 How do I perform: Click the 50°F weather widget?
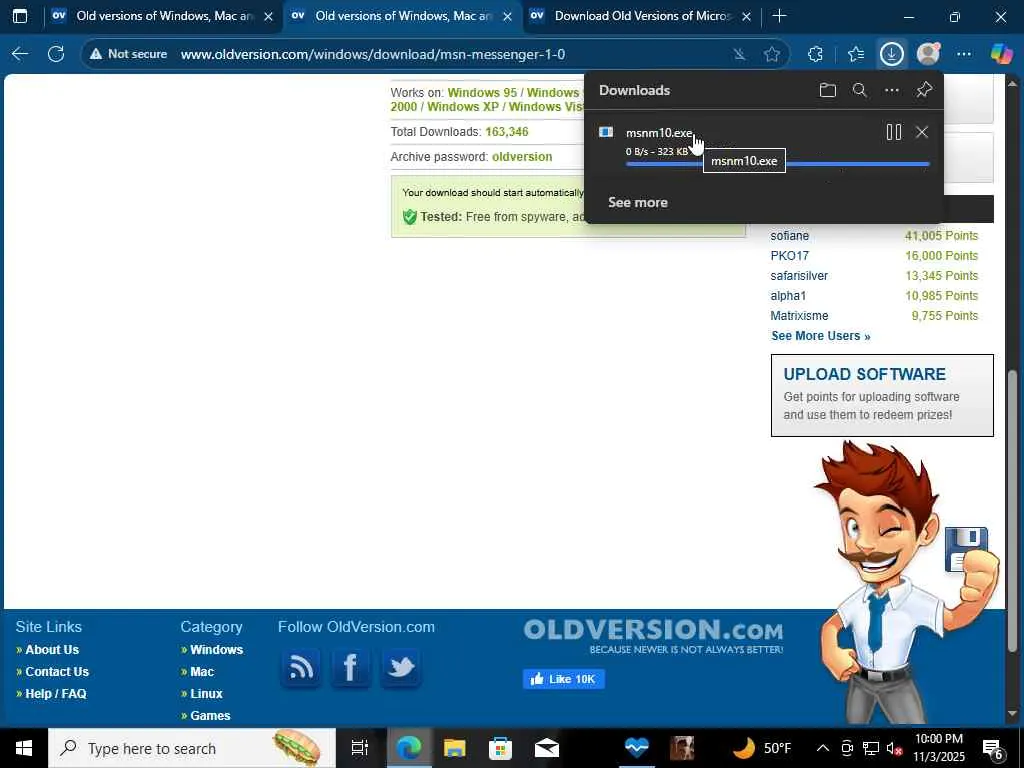761,748
